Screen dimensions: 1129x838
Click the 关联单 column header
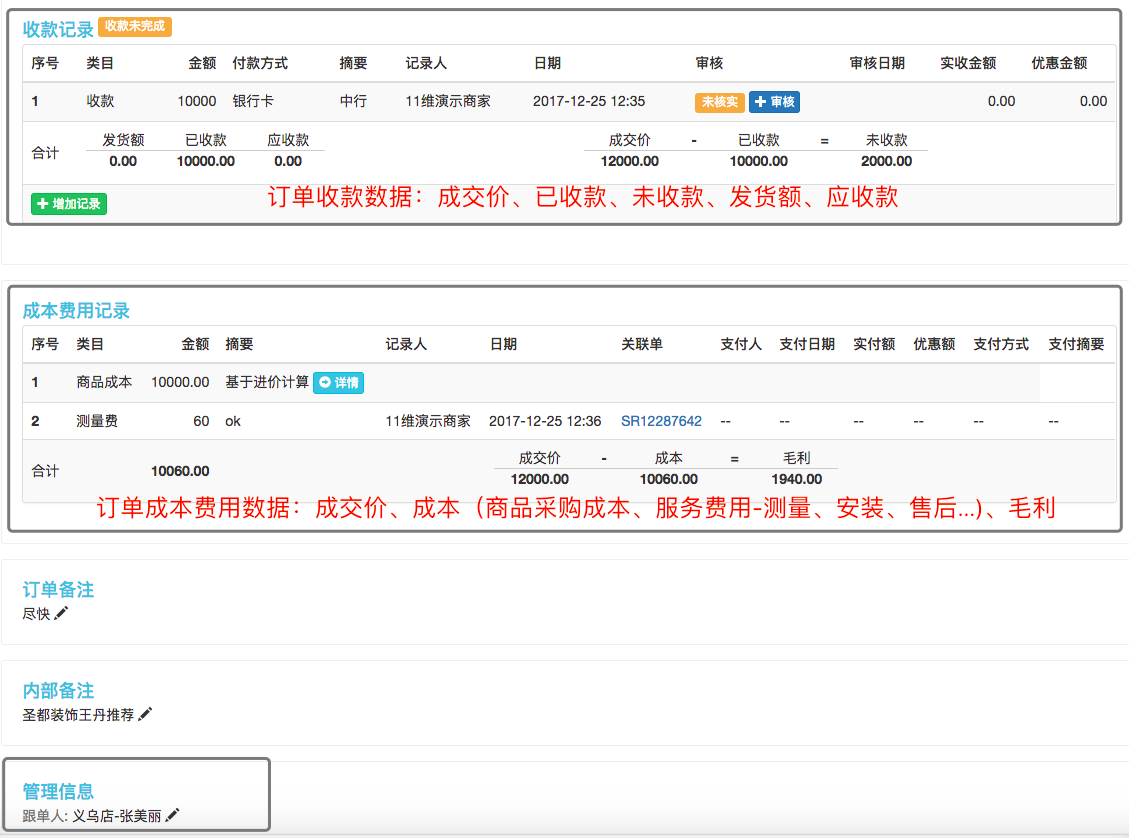tap(642, 344)
